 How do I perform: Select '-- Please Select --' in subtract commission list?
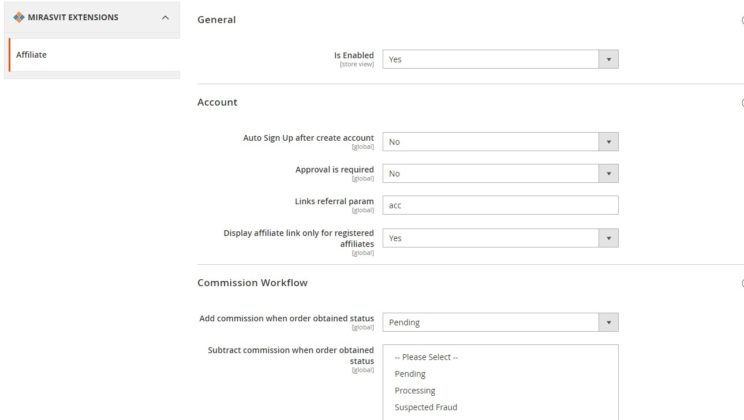click(426, 357)
